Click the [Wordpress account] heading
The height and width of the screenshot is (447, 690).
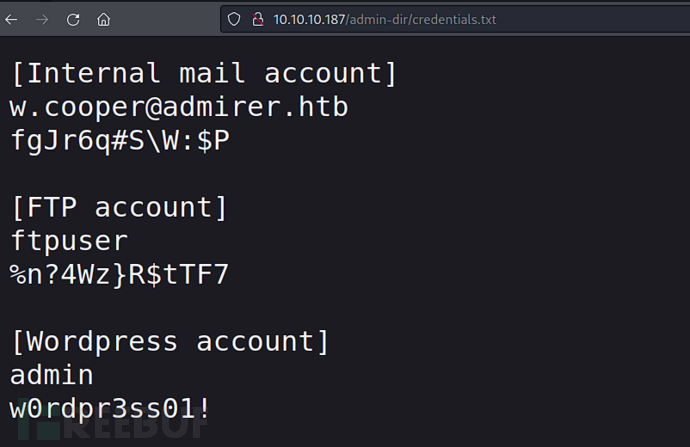click(x=170, y=342)
